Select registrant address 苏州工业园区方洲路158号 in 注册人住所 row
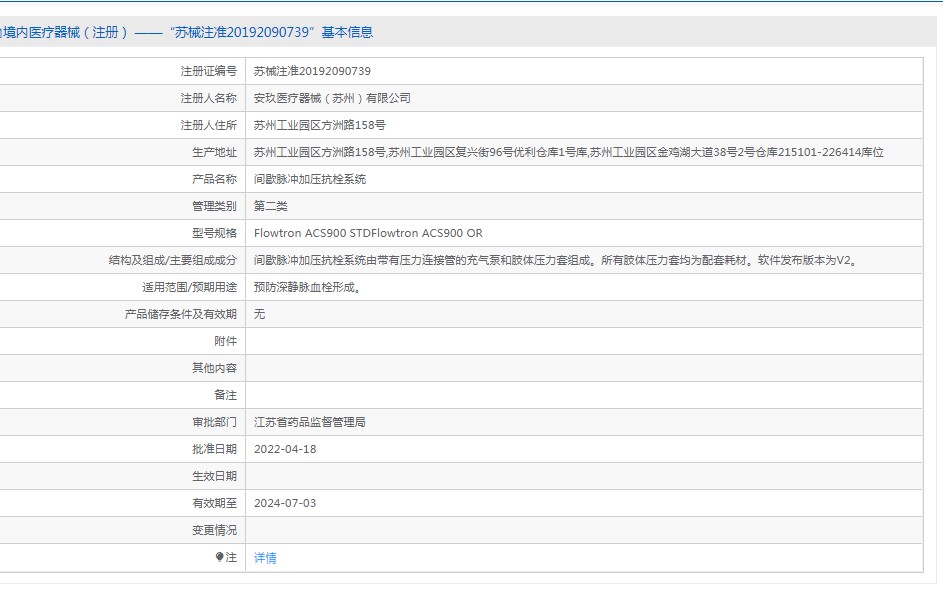Viewport: 943px width, 593px height. tap(319, 125)
